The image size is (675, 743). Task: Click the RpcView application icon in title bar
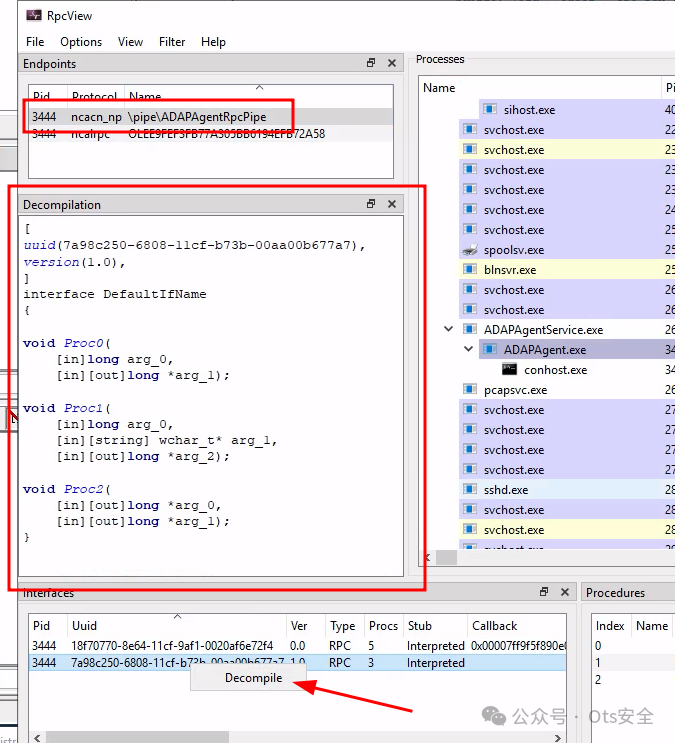(34, 15)
